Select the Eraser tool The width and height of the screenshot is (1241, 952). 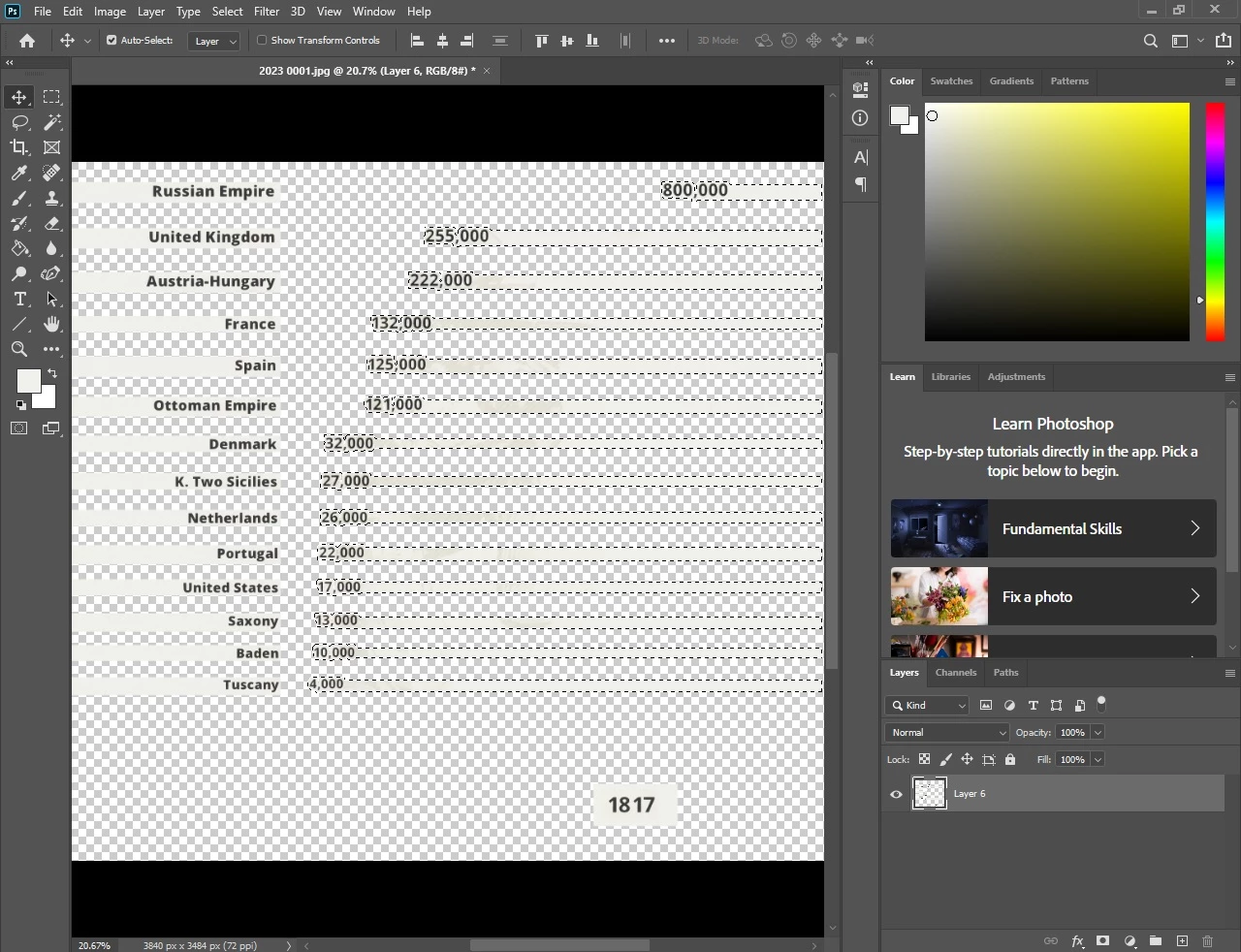(x=52, y=223)
